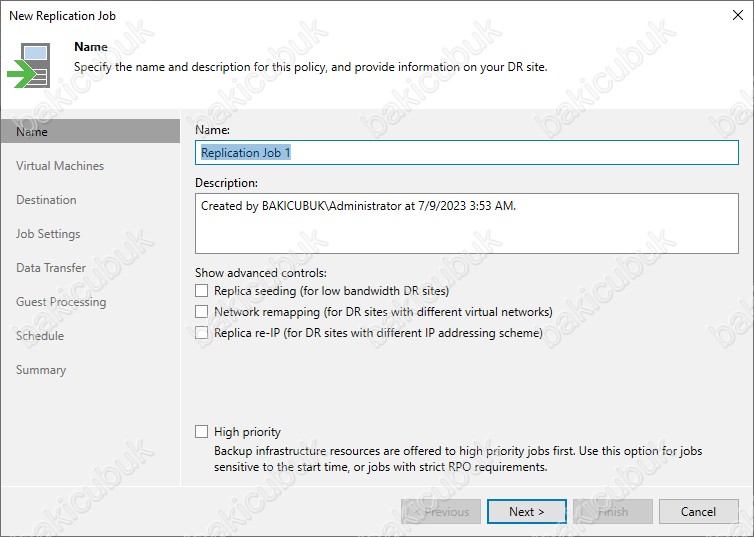Image resolution: width=754 pixels, height=537 pixels.
Task: Switch to the Job Settings step
Action: [48, 234]
